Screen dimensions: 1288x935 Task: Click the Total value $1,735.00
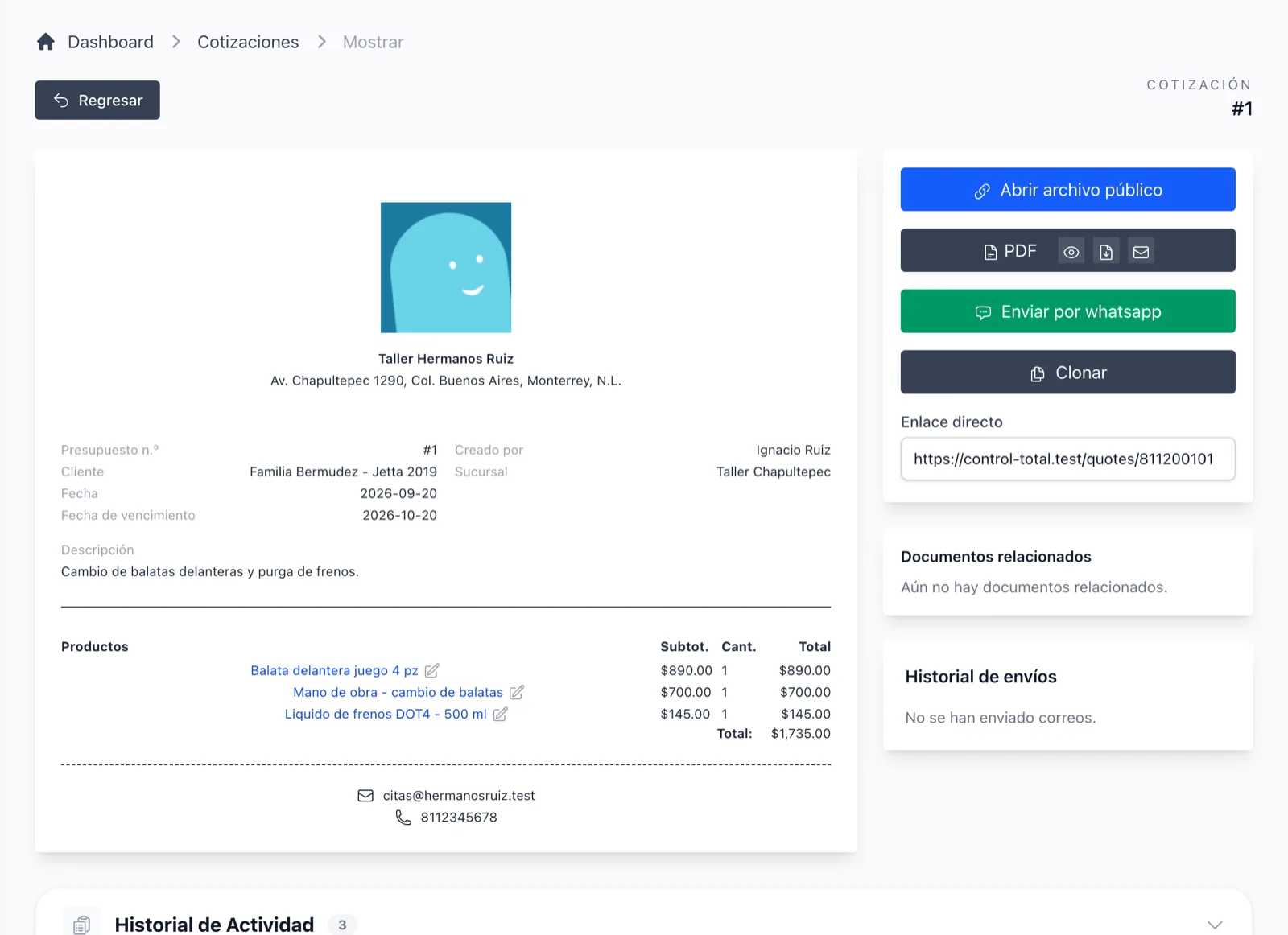pyautogui.click(x=801, y=733)
